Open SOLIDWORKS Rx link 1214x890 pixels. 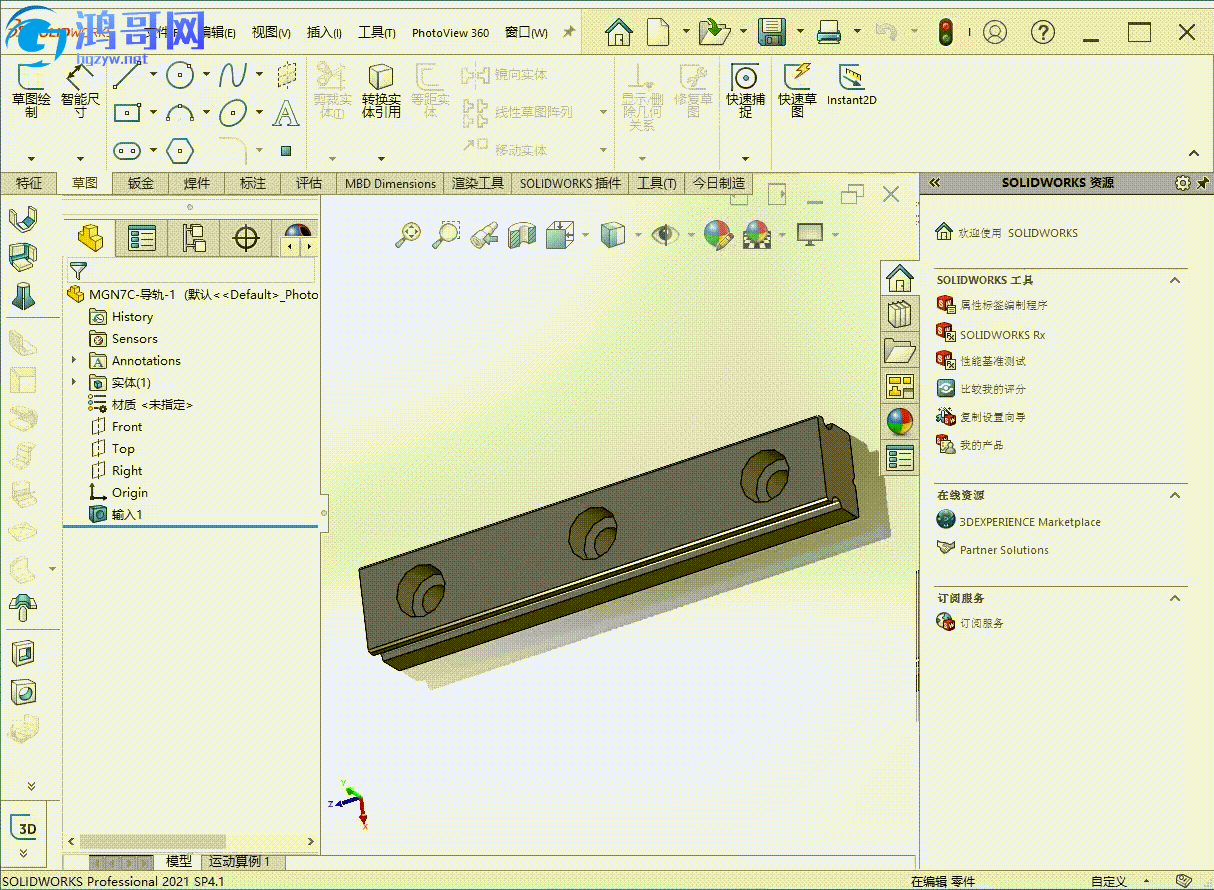click(x=1002, y=335)
